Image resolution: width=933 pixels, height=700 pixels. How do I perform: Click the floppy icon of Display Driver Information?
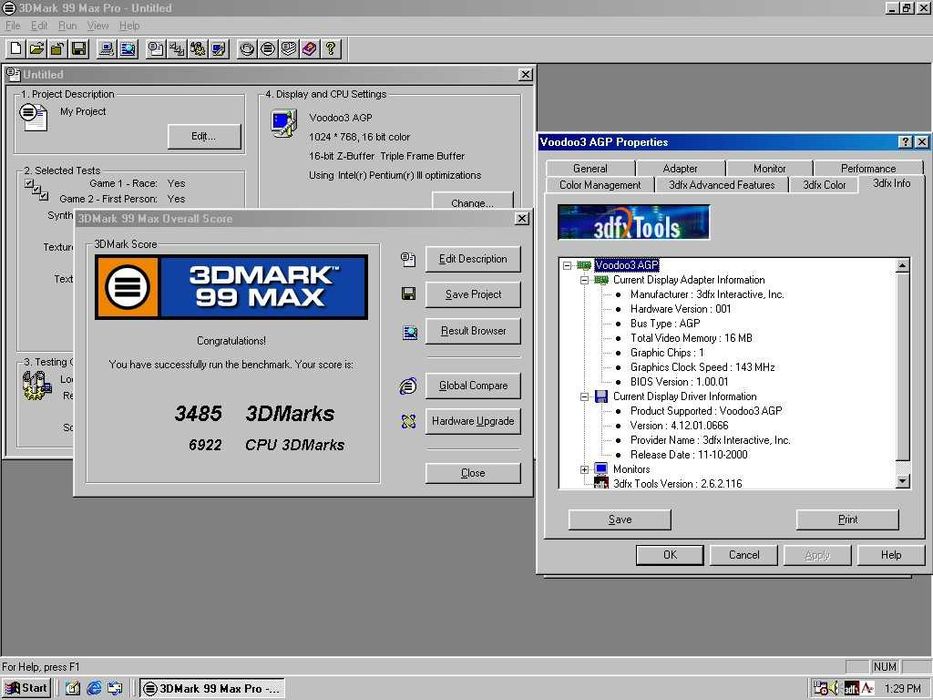coord(601,396)
